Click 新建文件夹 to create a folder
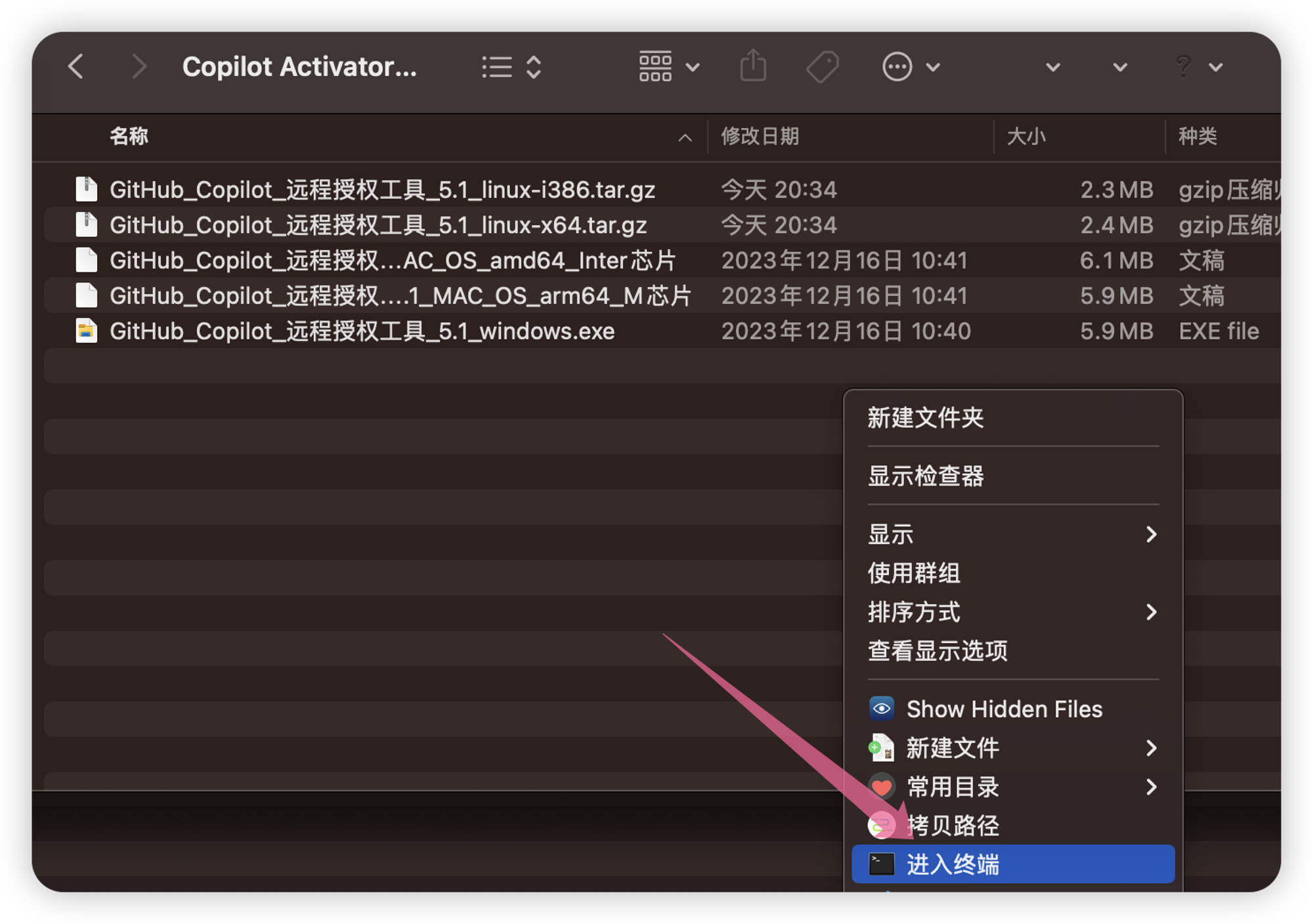The image size is (1313, 924). [926, 417]
